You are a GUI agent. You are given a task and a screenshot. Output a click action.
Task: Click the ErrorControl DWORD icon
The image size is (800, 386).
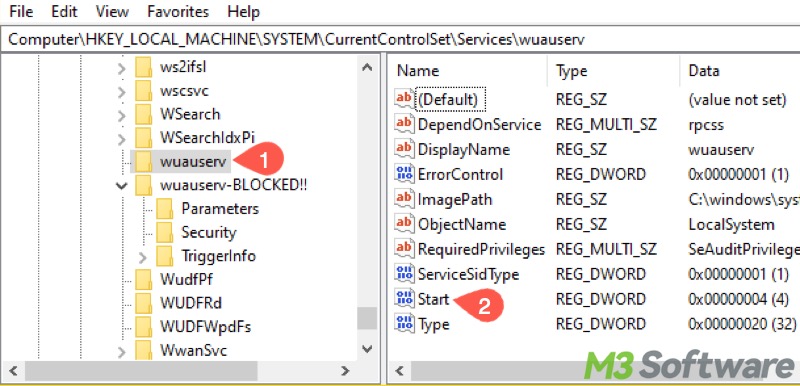click(405, 174)
